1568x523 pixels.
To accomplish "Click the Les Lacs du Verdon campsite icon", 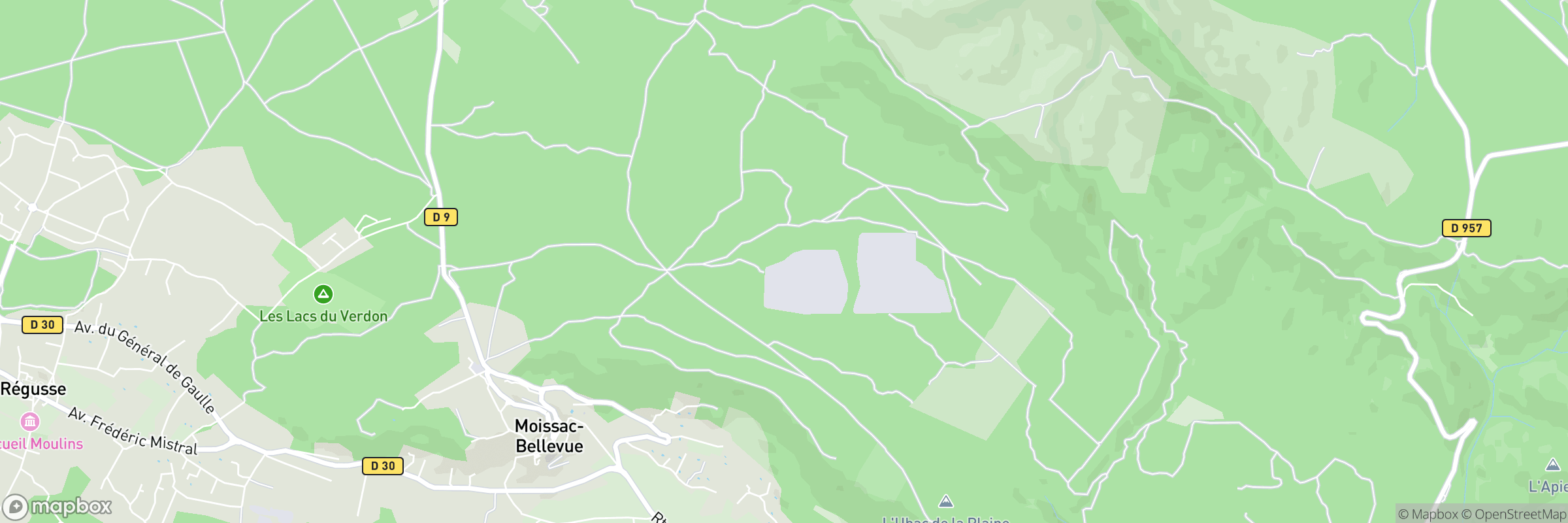I will pos(323,294).
